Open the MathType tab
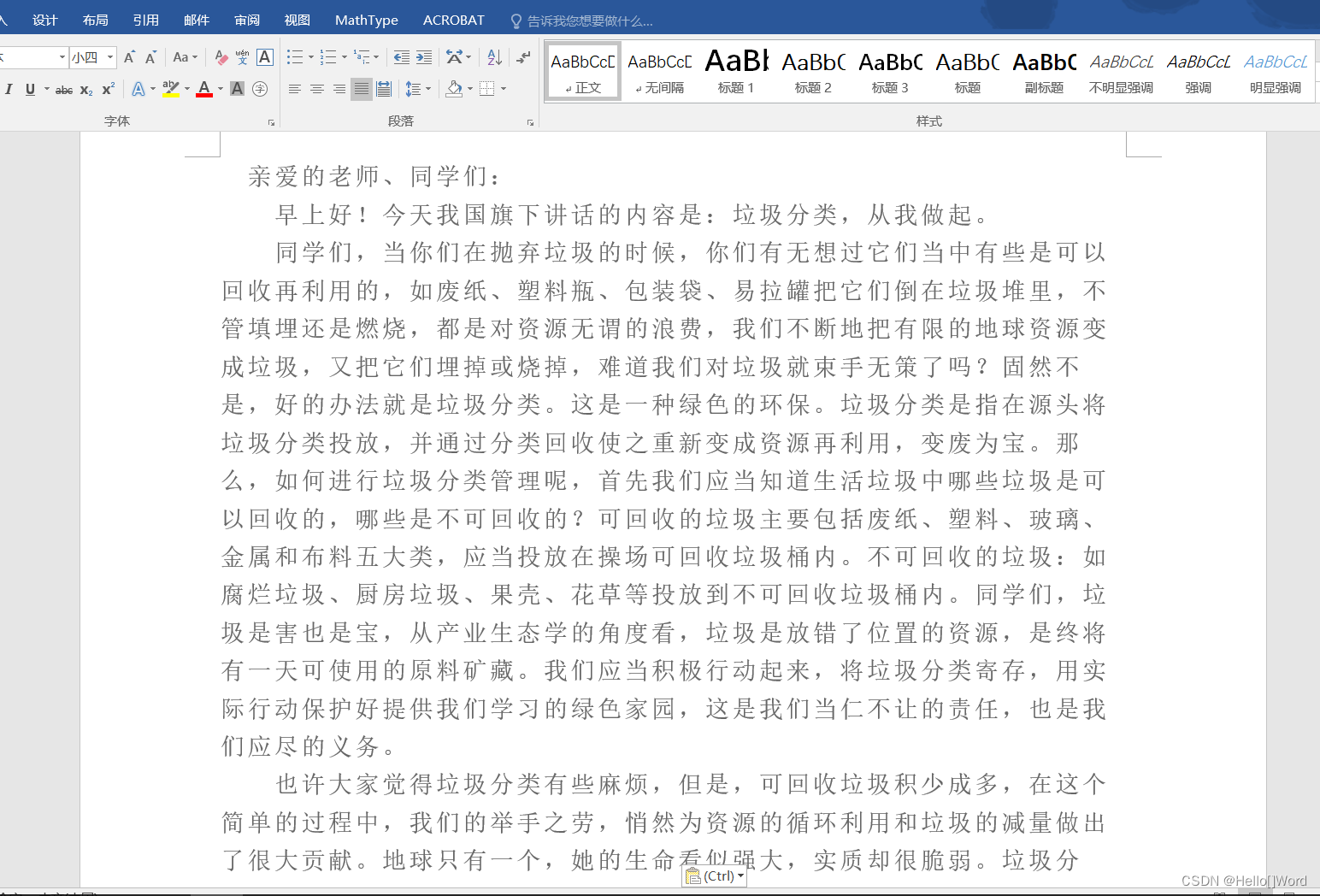The height and width of the screenshot is (896, 1320). pyautogui.click(x=367, y=21)
